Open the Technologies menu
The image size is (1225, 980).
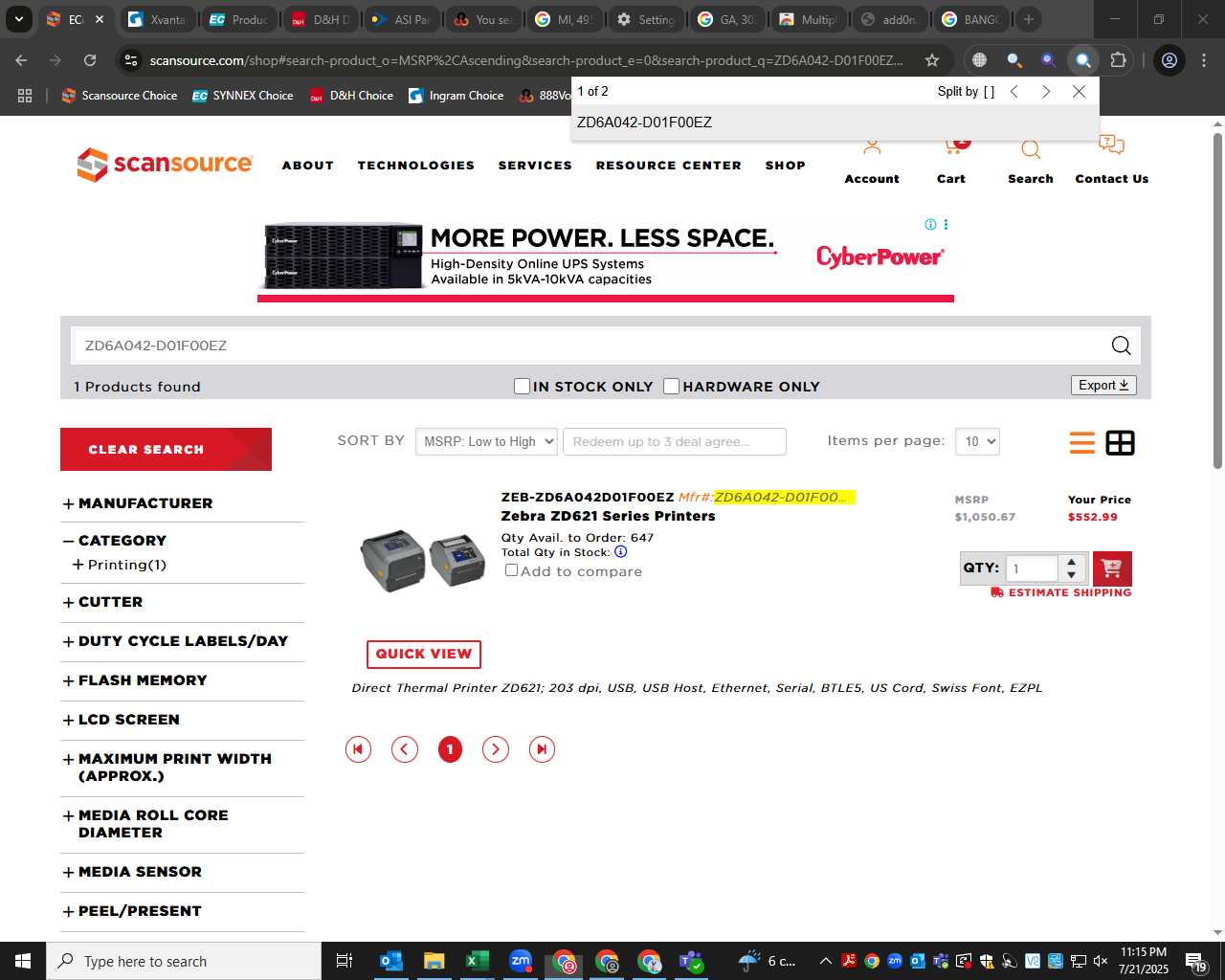point(416,166)
